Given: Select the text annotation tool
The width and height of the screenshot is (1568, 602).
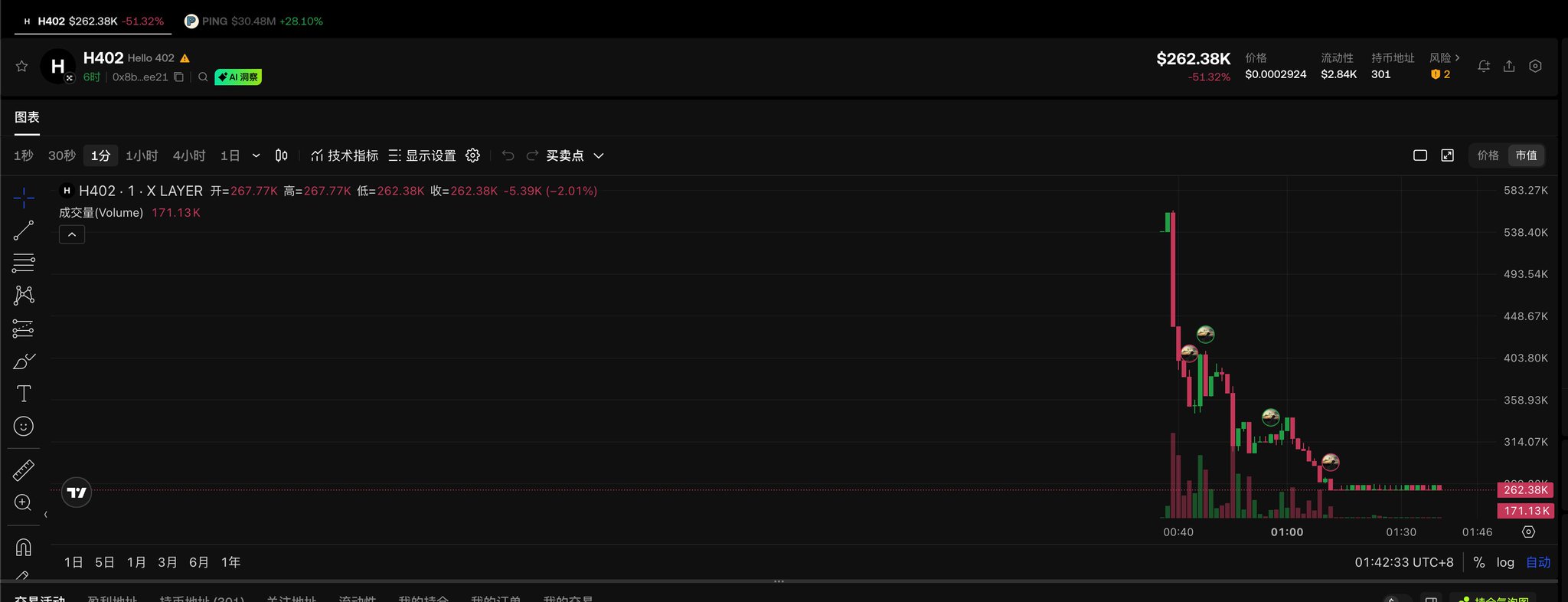Looking at the screenshot, I should pos(24,394).
